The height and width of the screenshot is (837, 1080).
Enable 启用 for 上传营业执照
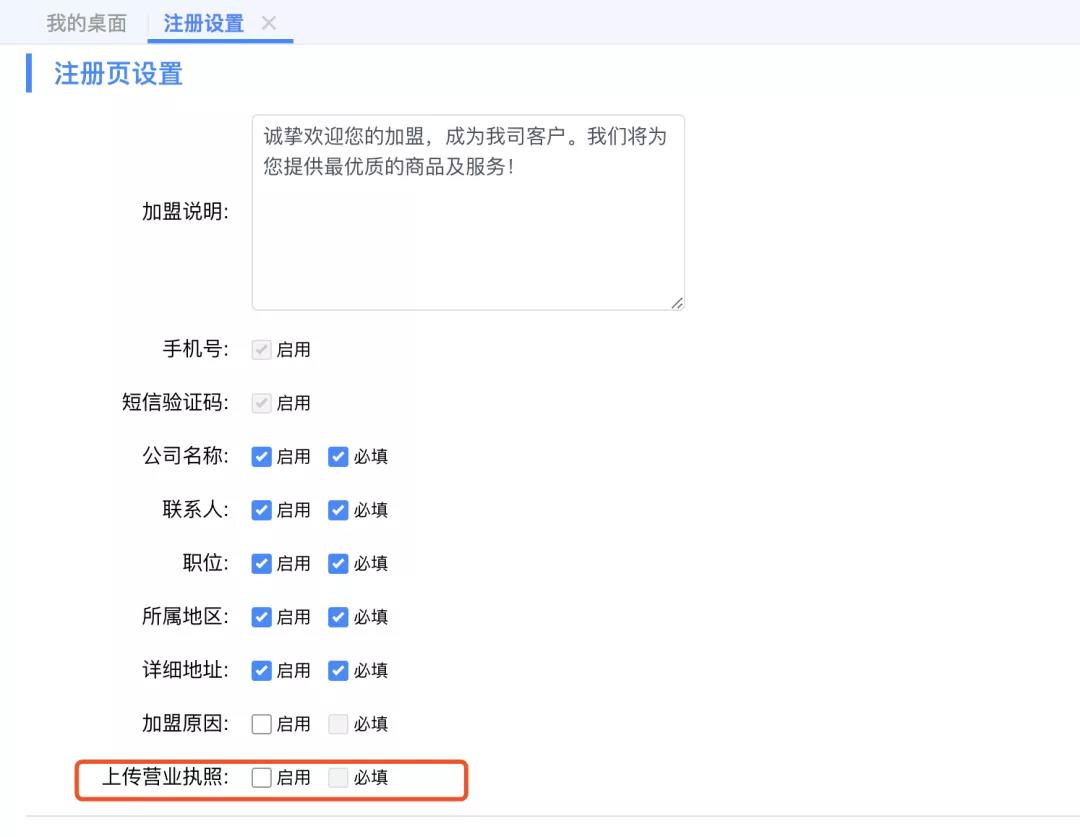[x=262, y=778]
